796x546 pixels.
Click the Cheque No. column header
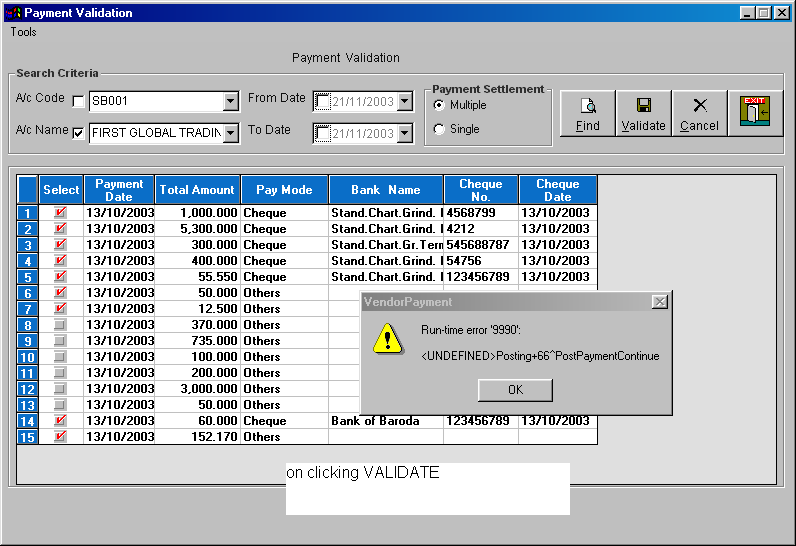click(x=481, y=190)
